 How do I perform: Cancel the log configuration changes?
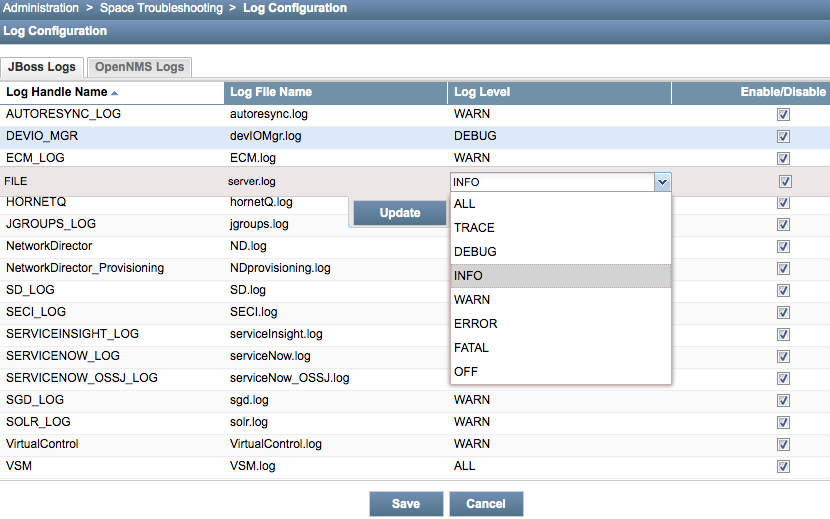pyautogui.click(x=486, y=504)
